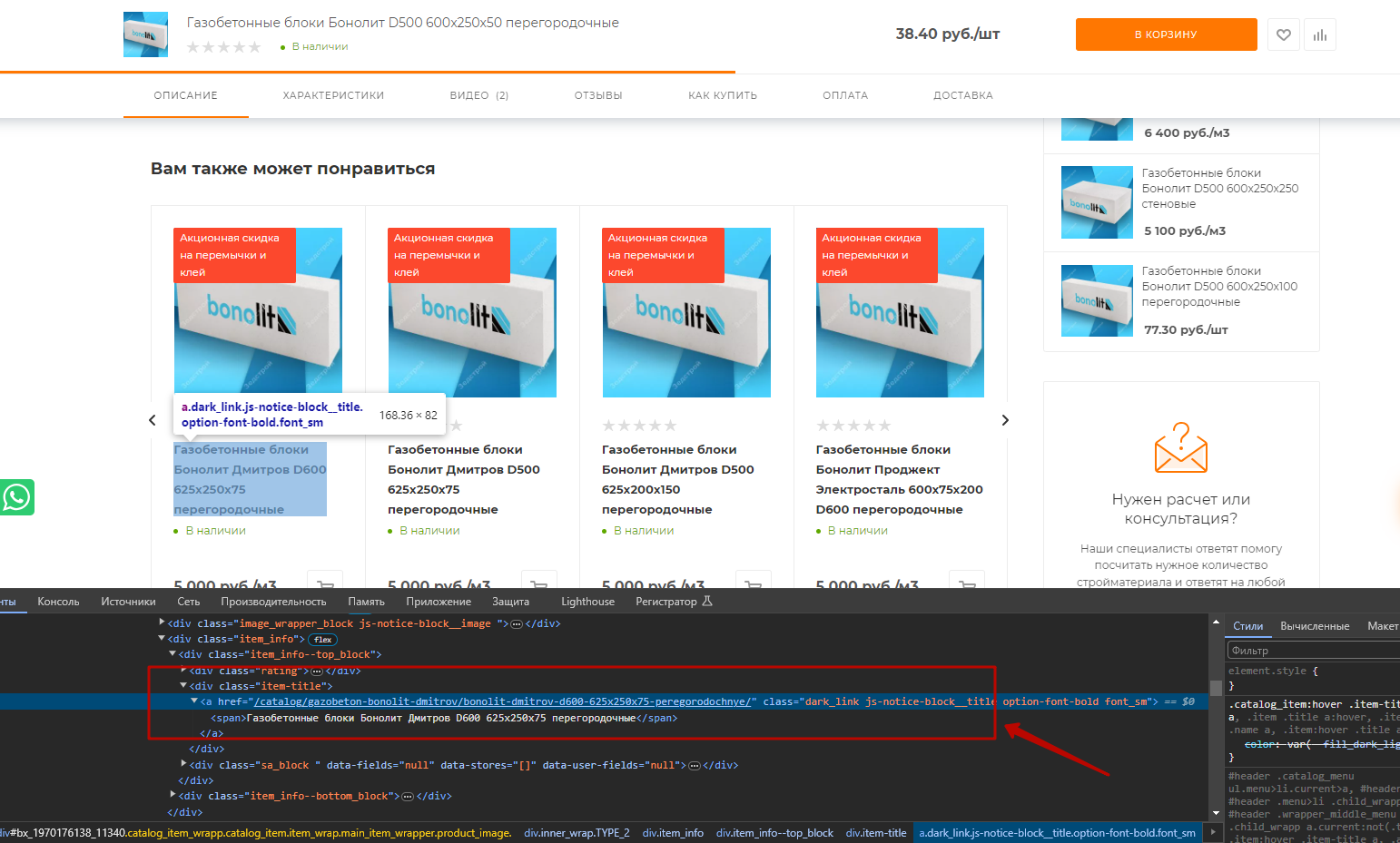Viewport: 1400px width, 843px height.
Task: Open the ХАРАКТЕРИСТИКИ tab
Action: pos(333,95)
